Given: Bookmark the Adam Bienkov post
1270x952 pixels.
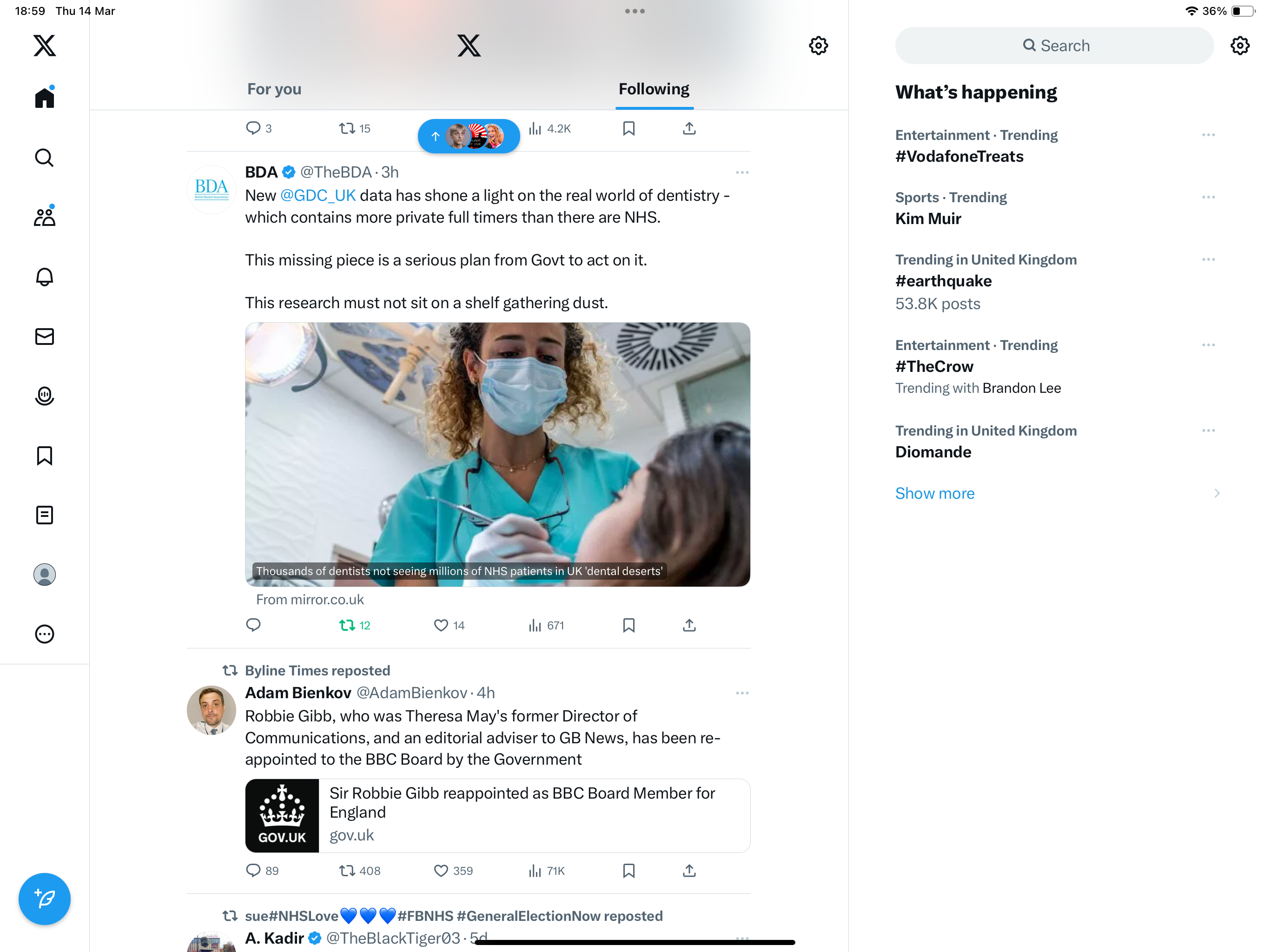Looking at the screenshot, I should pyautogui.click(x=628, y=871).
